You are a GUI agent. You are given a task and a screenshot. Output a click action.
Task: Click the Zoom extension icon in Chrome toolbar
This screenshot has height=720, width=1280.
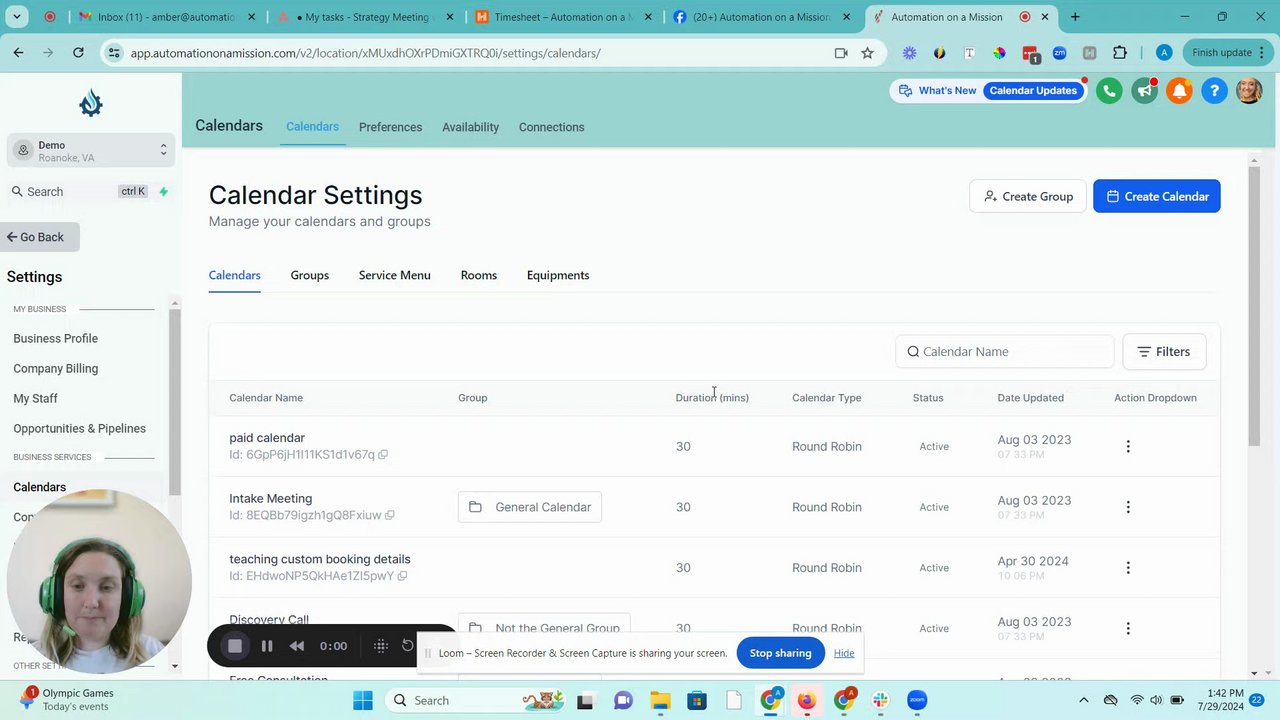[1059, 53]
